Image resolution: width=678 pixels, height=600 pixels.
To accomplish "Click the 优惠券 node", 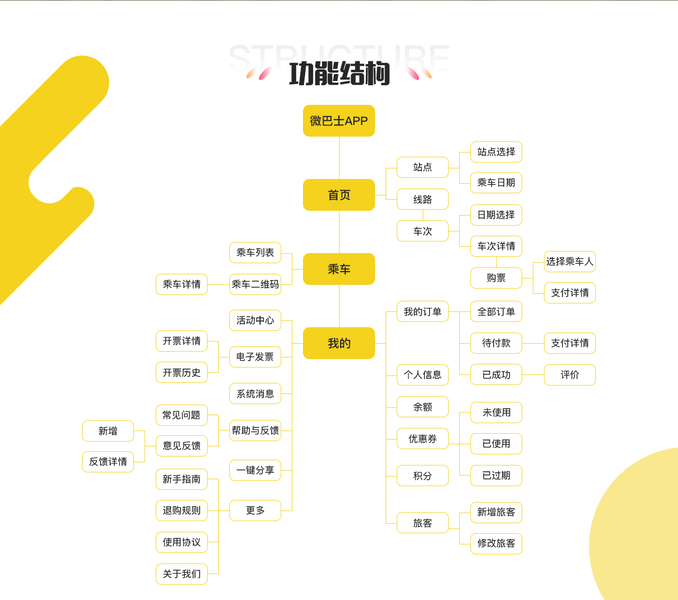I will (422, 438).
